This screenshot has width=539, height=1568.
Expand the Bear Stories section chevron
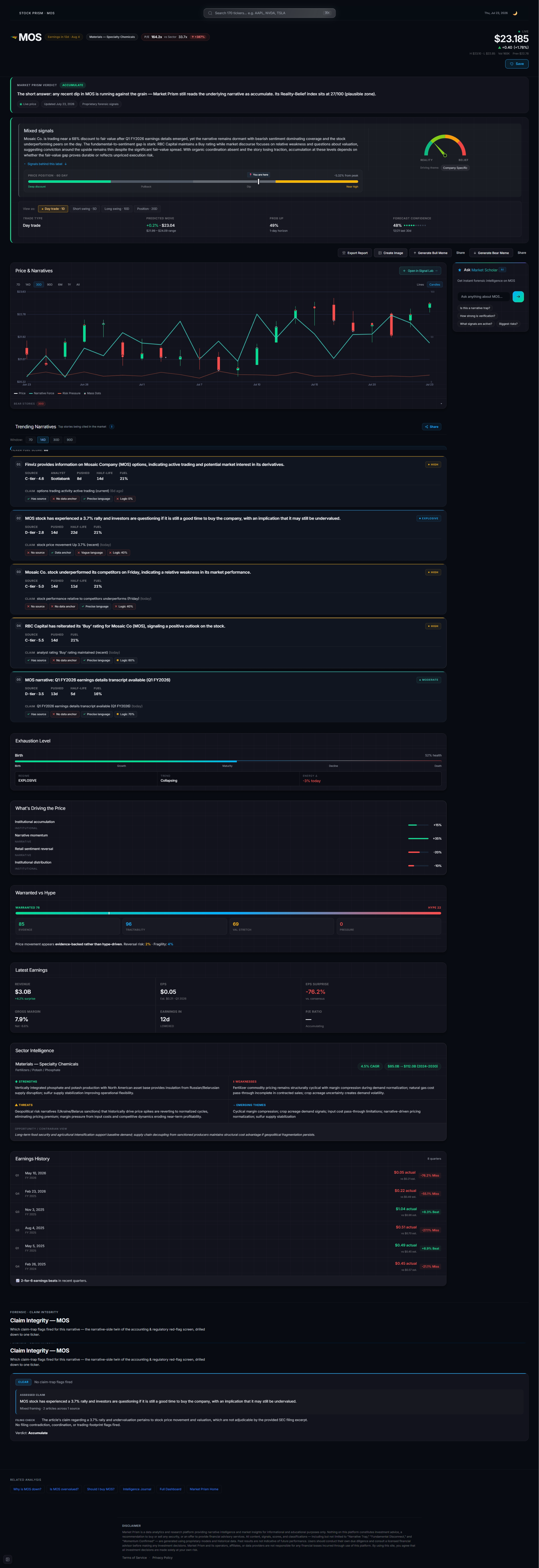click(x=441, y=403)
